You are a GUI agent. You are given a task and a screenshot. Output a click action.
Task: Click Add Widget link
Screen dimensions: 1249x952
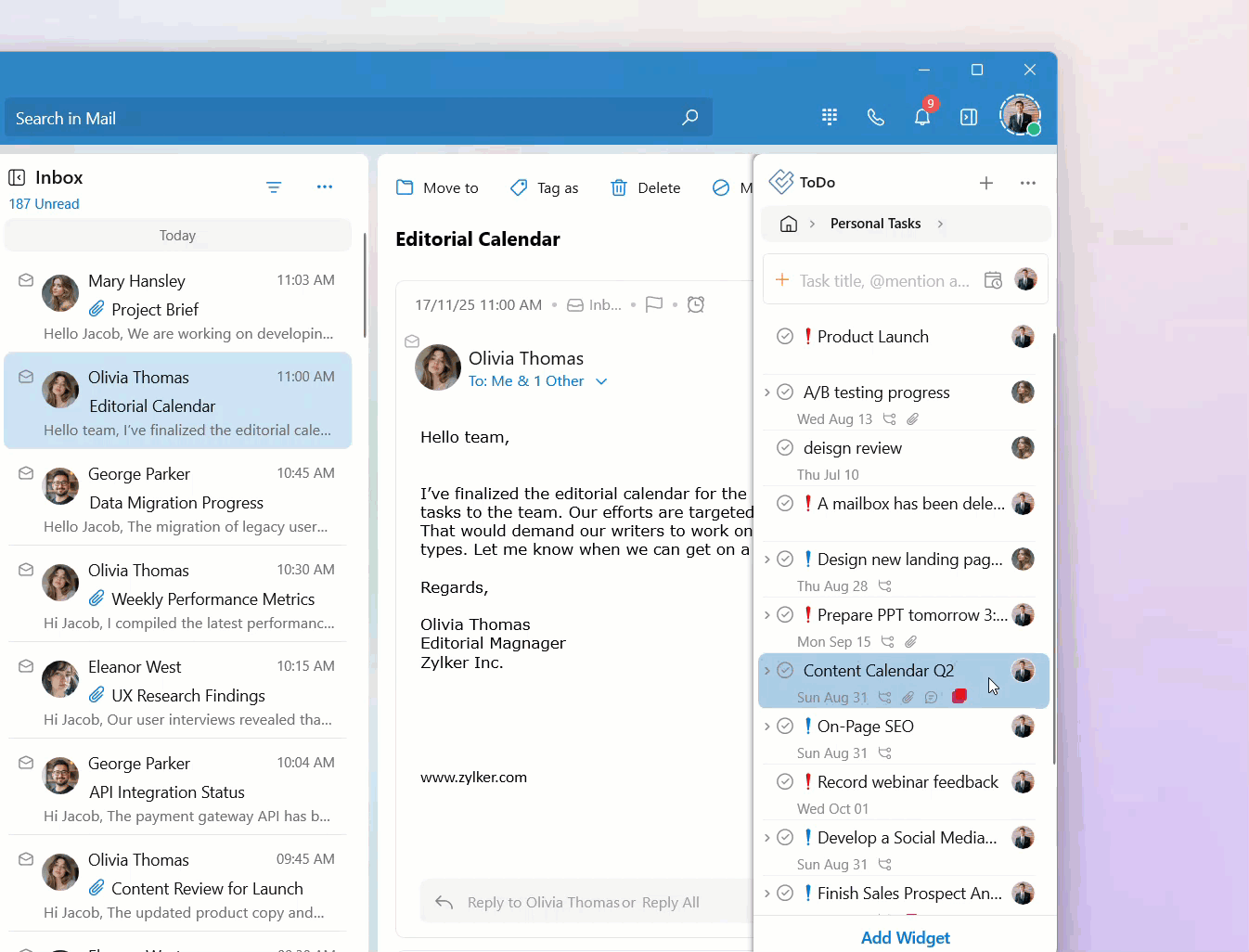point(905,938)
